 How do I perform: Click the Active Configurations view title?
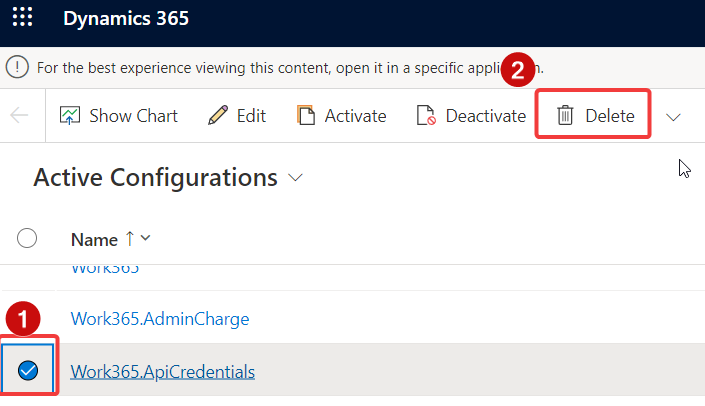coord(156,177)
